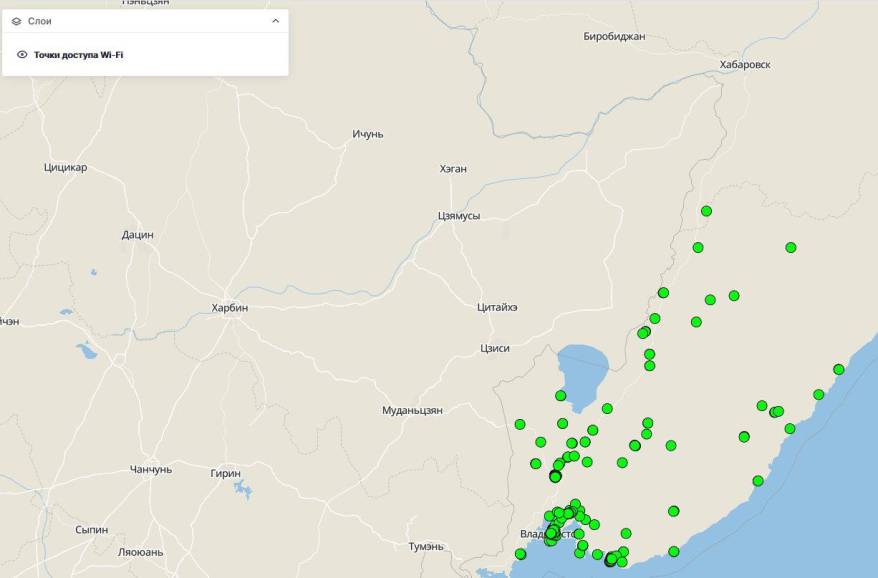Select the Точки доступа Wi-Fi layer name

pos(78,55)
